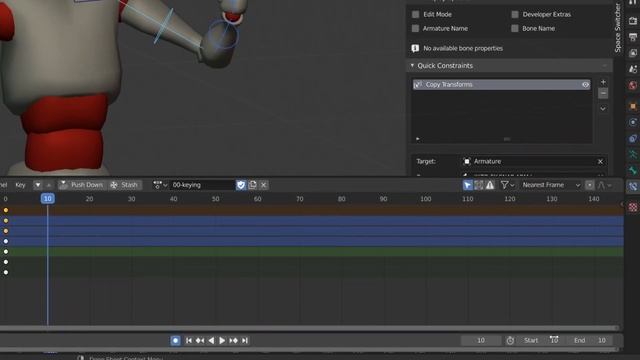The height and width of the screenshot is (360, 640).
Task: Open the green Armature data properties tab icon
Action: point(633,154)
